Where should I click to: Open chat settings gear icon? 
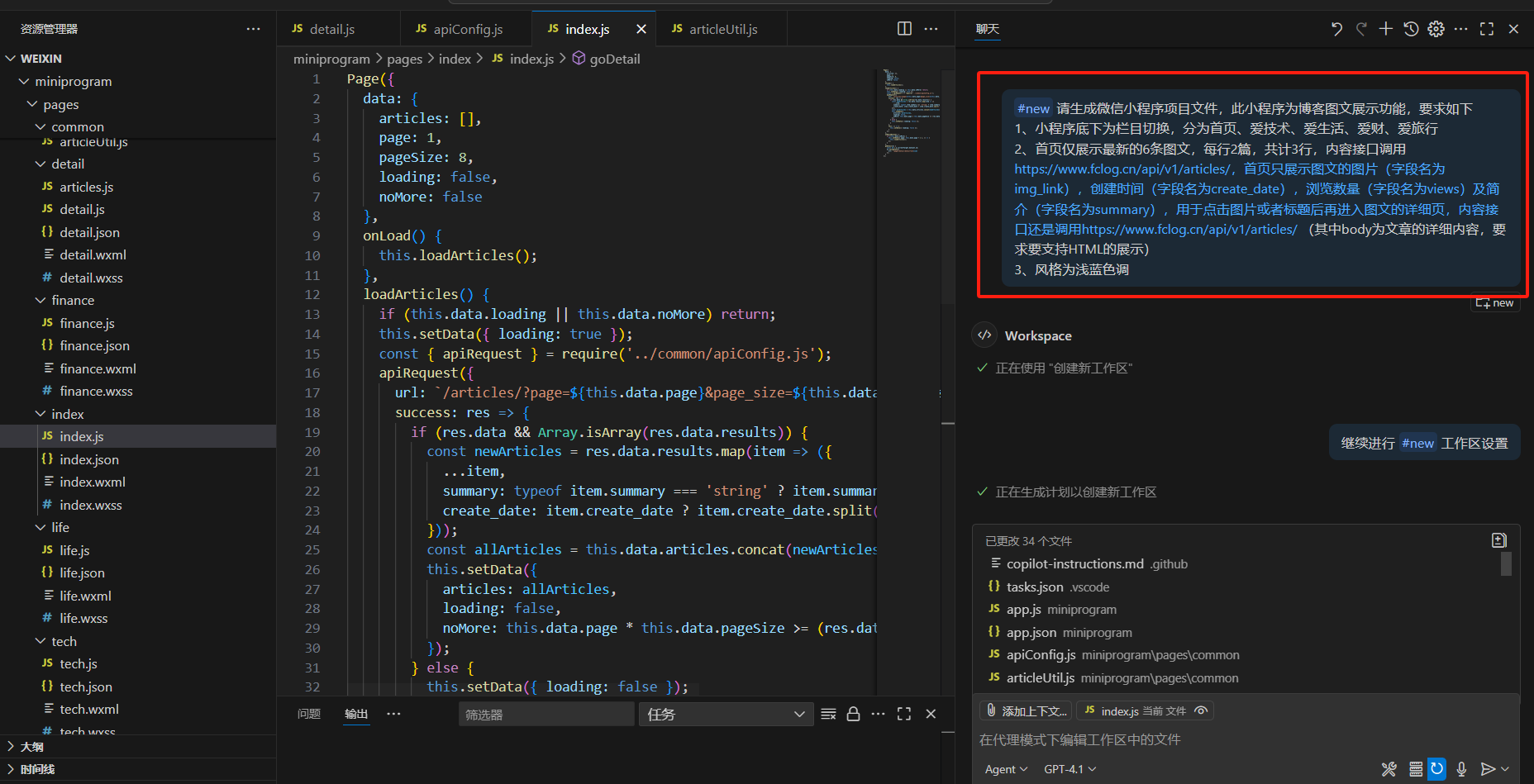(x=1436, y=29)
